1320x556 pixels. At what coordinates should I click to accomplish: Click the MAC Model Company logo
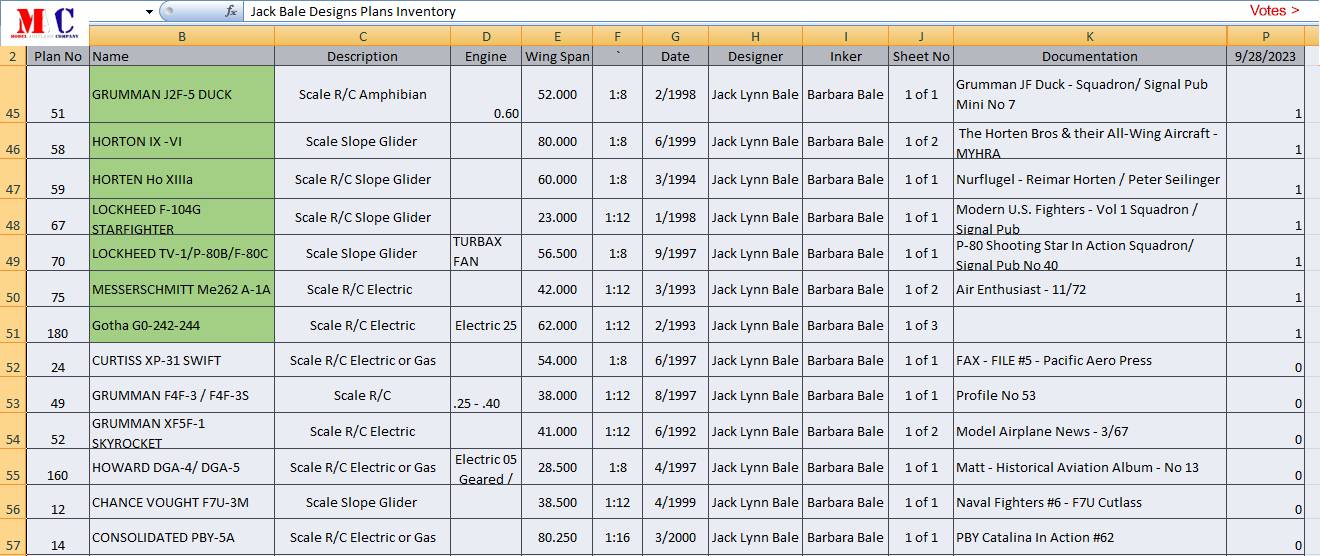tap(44, 22)
